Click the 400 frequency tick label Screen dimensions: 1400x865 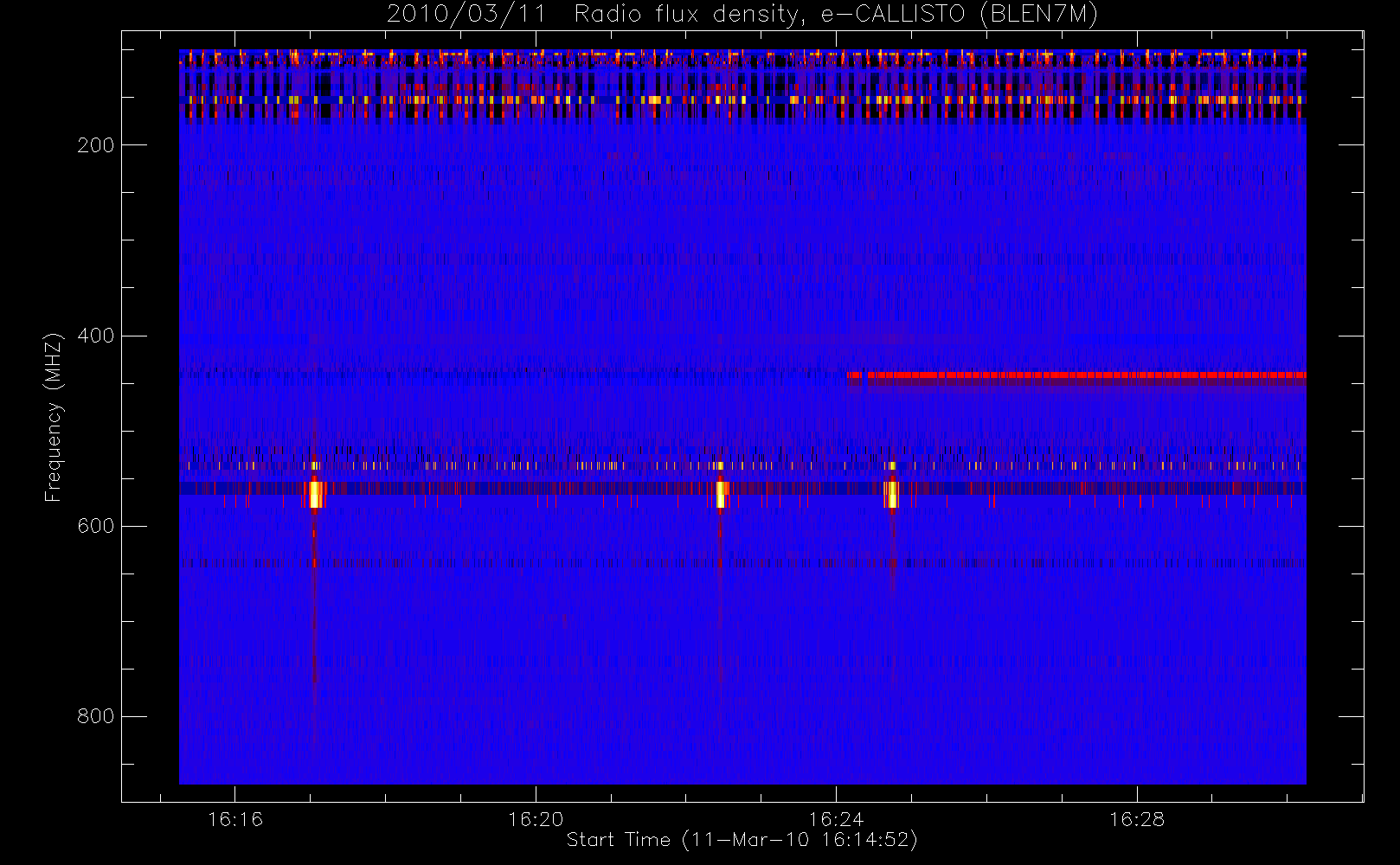coord(96,336)
